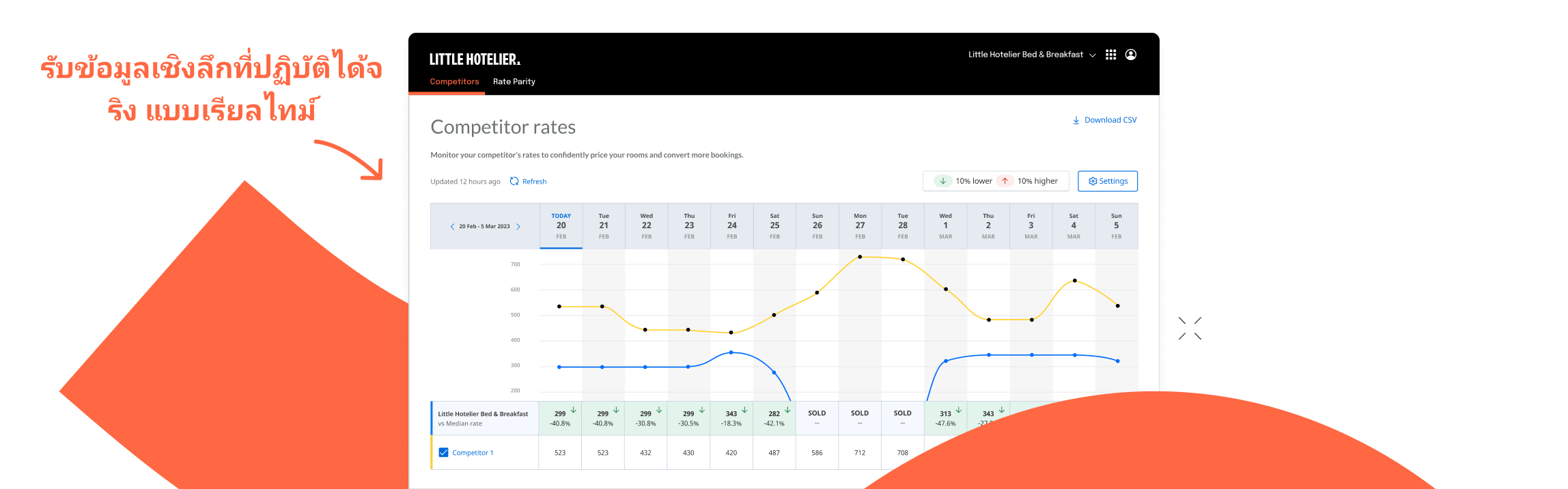This screenshot has height=489, width=1568.
Task: Click the down-arrow icon beside 299 under 21 Feb
Action: (616, 410)
